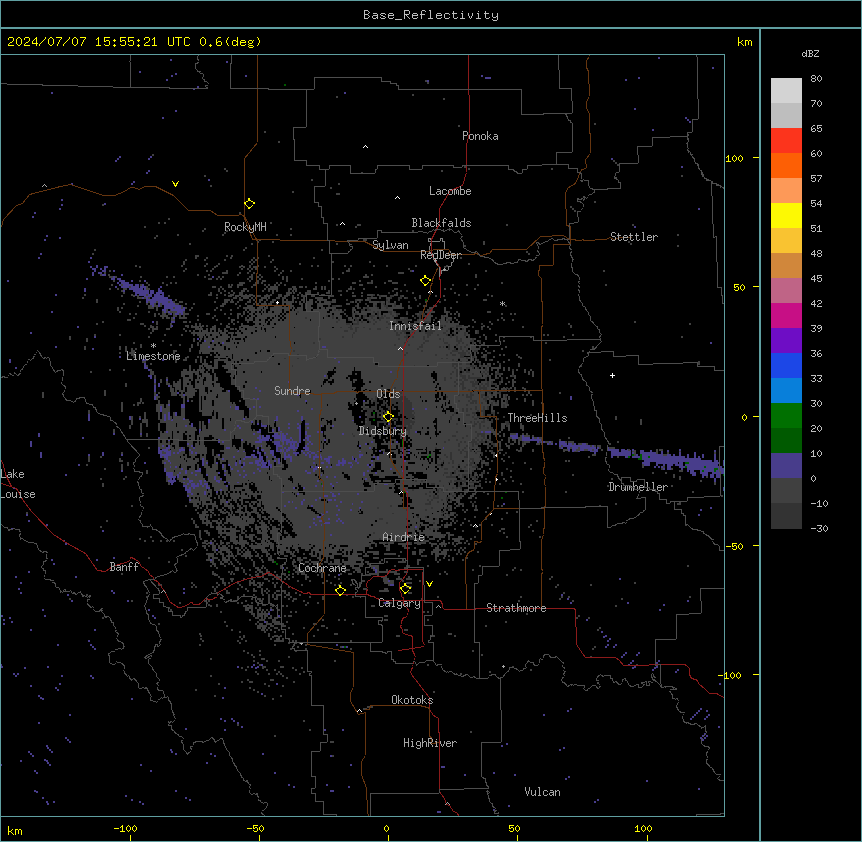
Task: Click the Strathmore town label
Action: [516, 608]
